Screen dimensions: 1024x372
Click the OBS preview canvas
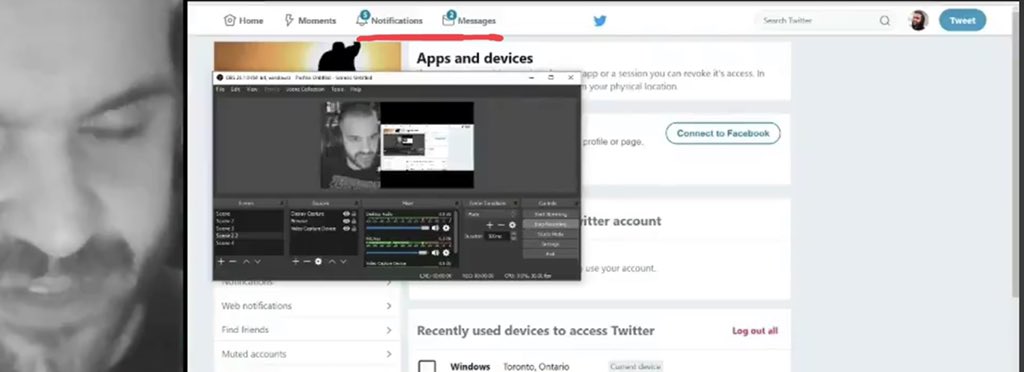(397, 145)
